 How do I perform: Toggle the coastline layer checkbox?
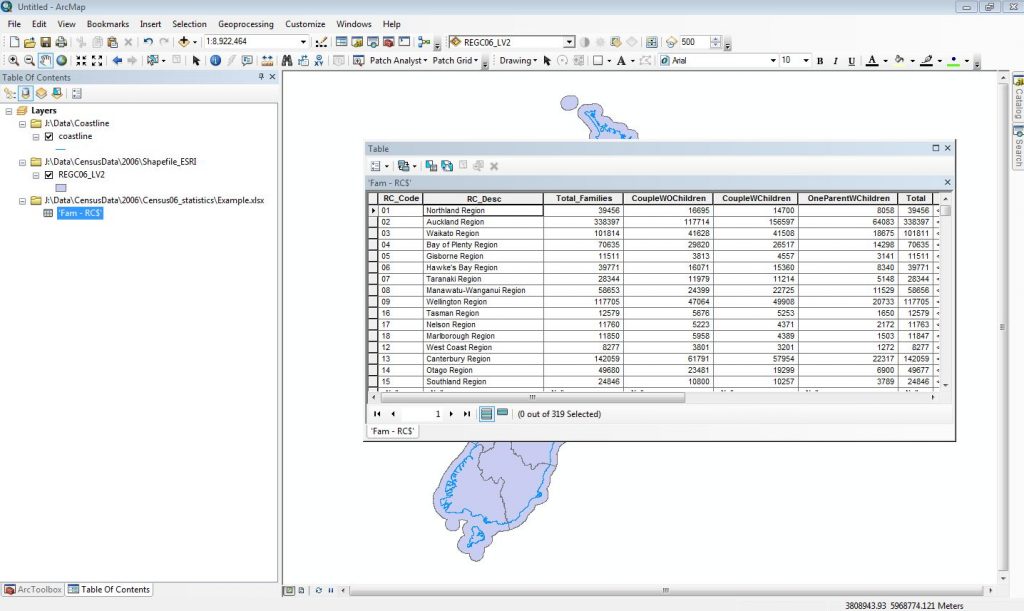point(49,136)
